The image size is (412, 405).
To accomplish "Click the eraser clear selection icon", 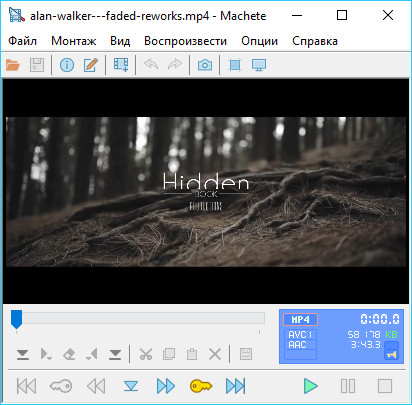I will [x=69, y=354].
